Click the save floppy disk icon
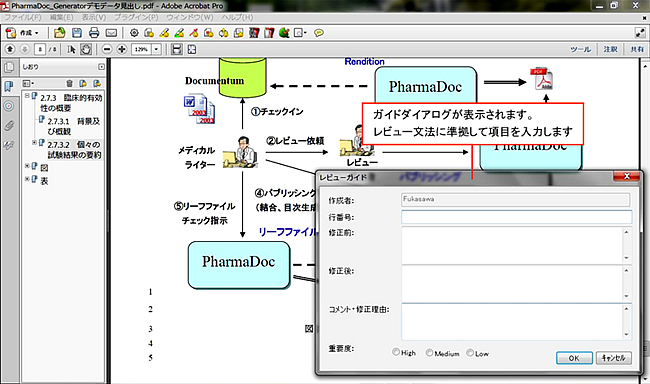The image size is (650, 384). tap(77, 32)
